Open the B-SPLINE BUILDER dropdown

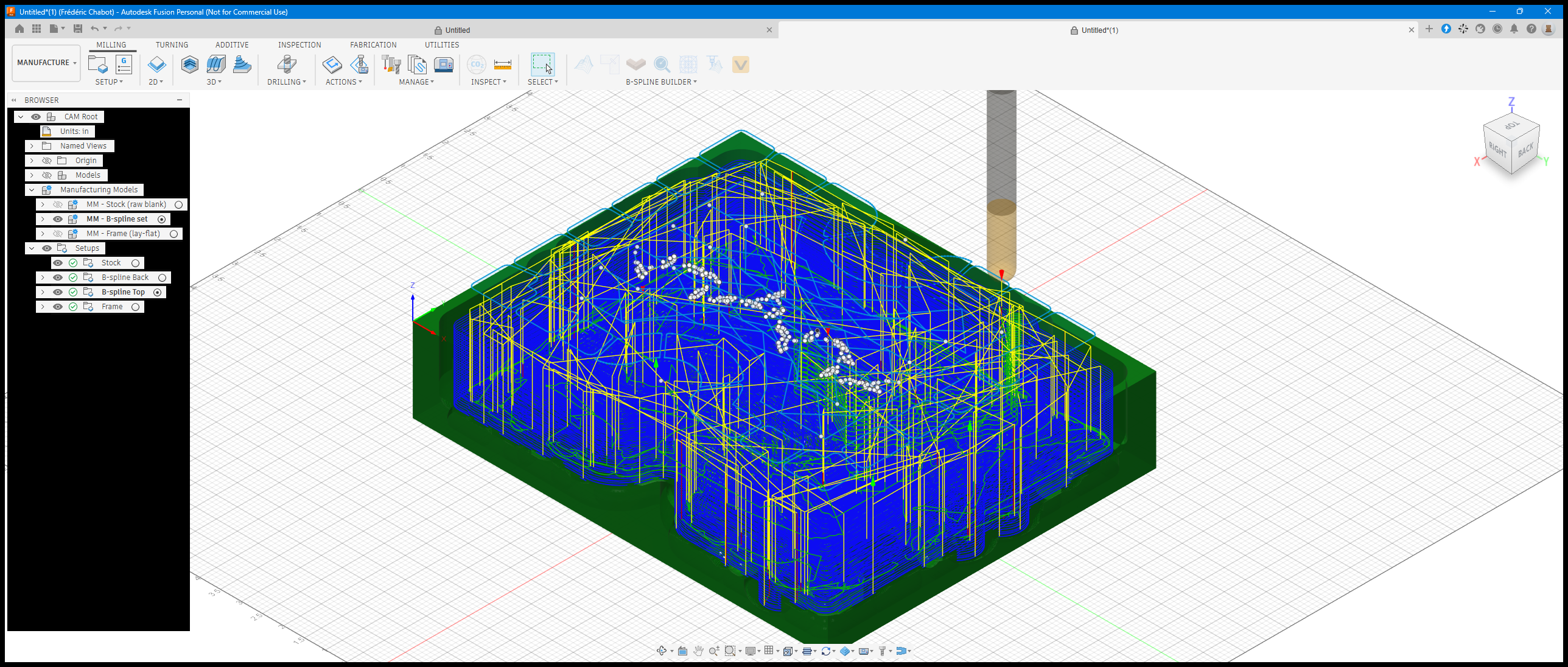point(661,82)
